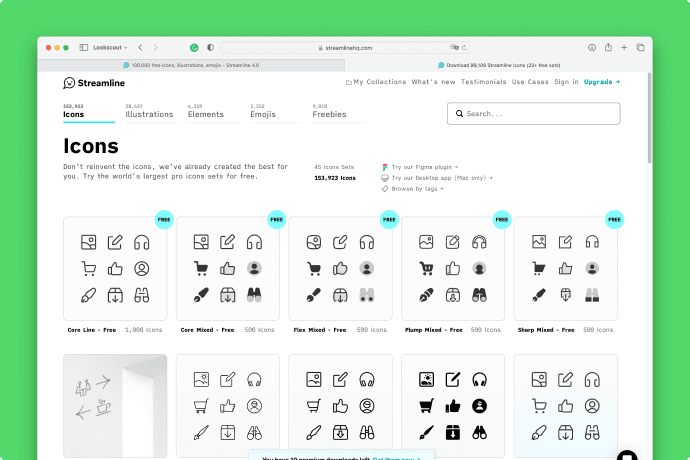The height and width of the screenshot is (460, 690).
Task: Open the Core Line Free icon set card
Action: [115, 269]
